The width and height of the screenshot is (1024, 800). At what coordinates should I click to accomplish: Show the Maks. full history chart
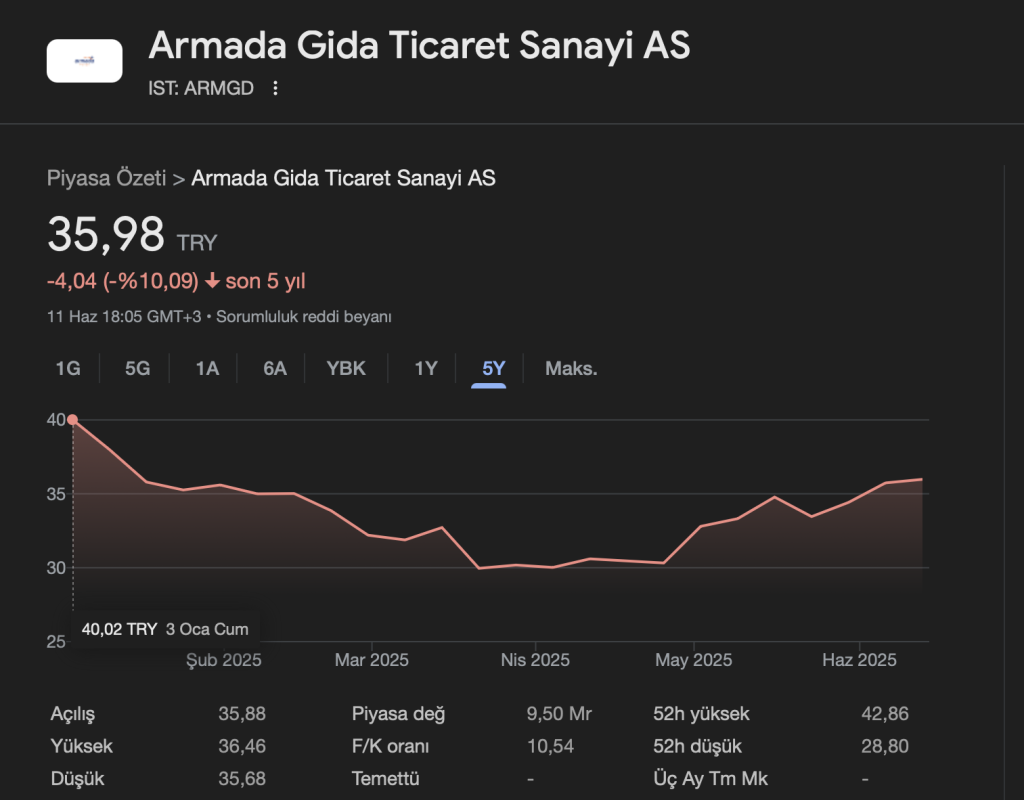pos(571,369)
